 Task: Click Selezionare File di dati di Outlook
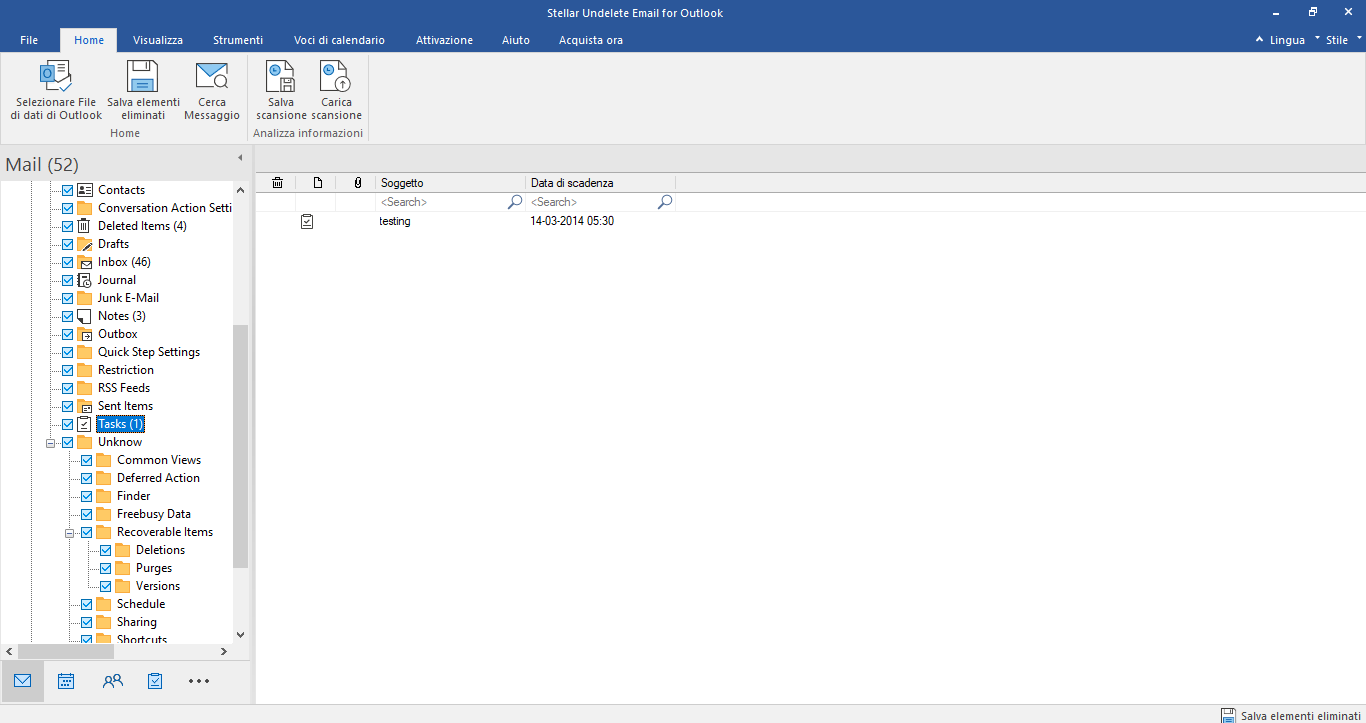(x=56, y=90)
